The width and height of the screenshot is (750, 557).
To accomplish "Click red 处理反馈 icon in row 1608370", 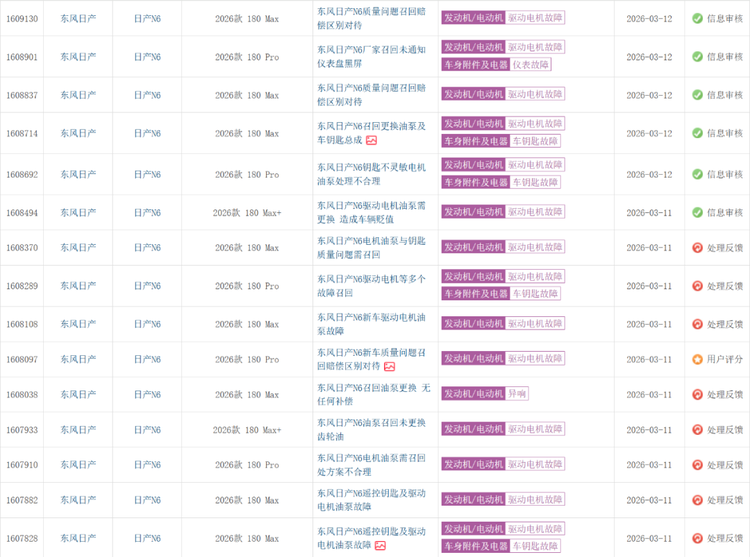I will click(x=697, y=247).
